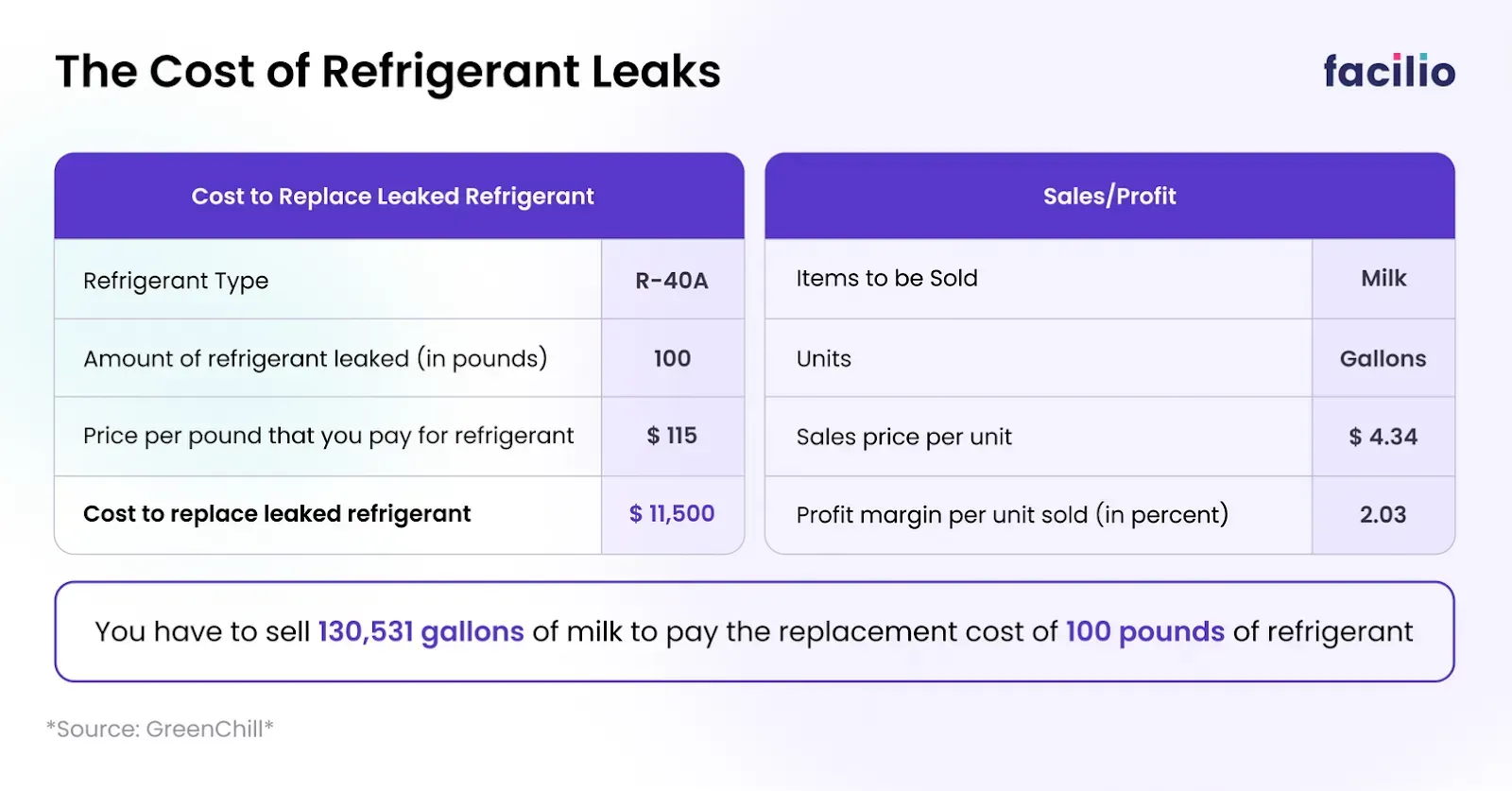This screenshot has width=1512, height=791.
Task: Select the 100 pounds leaked value cell
Action: tap(672, 359)
